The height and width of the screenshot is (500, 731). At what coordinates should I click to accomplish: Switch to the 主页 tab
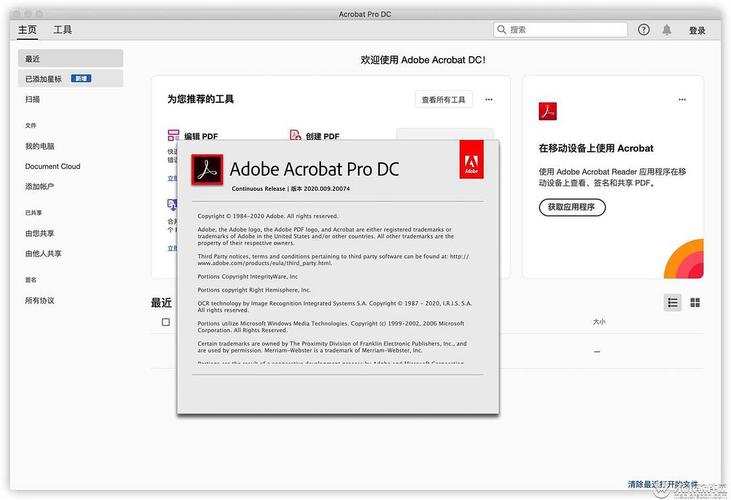[27, 30]
